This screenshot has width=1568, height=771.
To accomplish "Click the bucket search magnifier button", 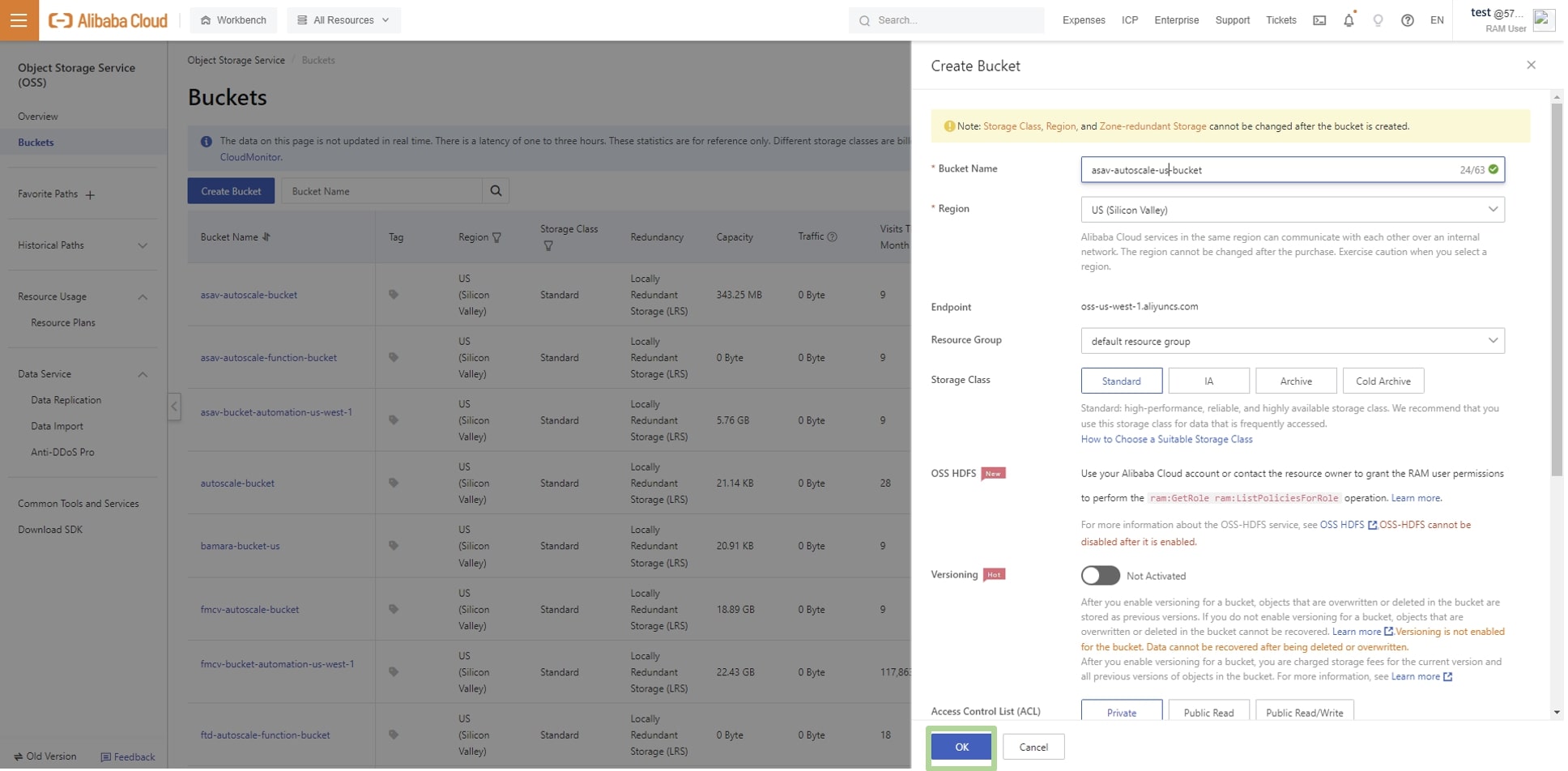I will pos(496,191).
